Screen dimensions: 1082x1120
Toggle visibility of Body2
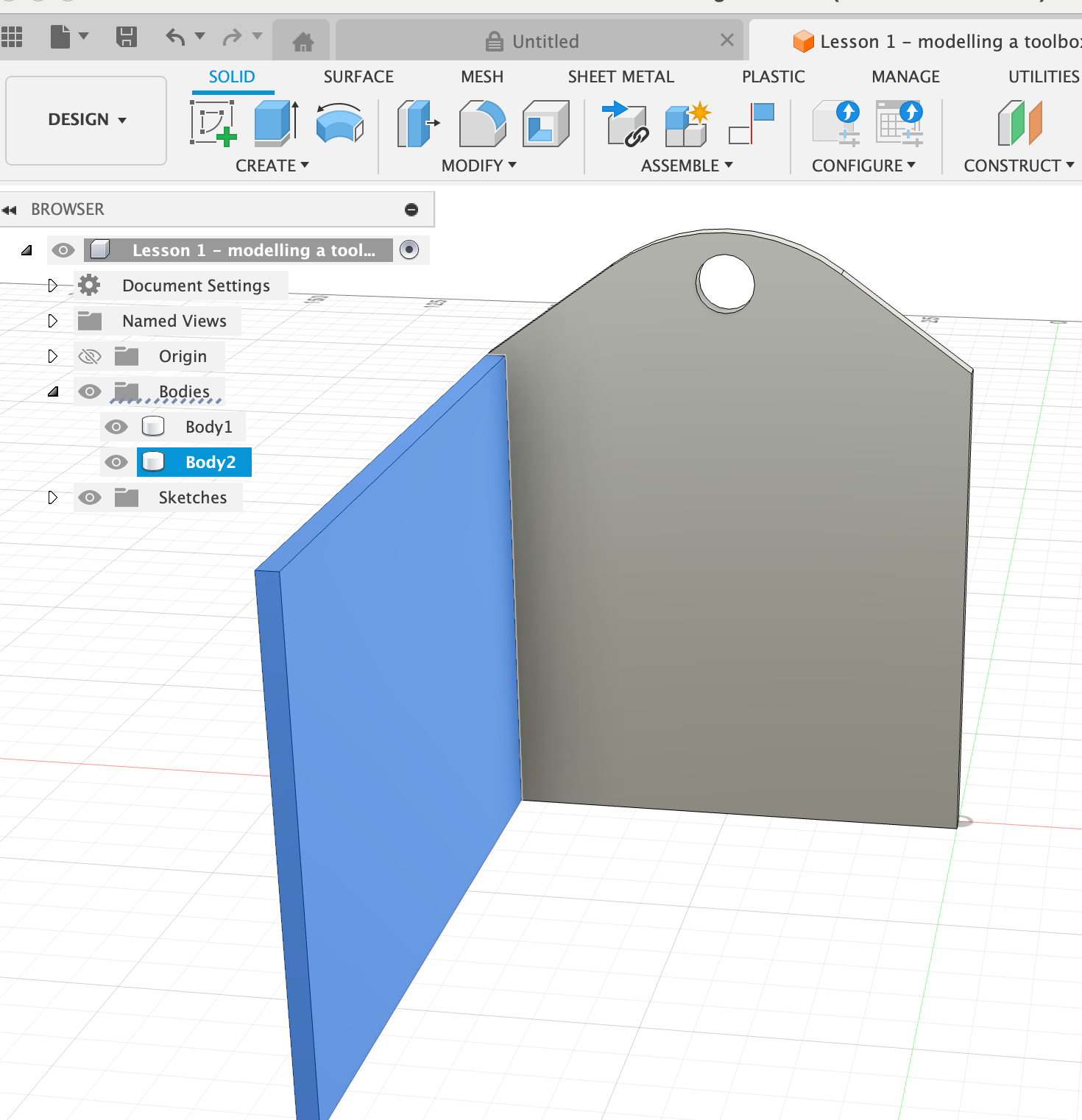click(x=116, y=462)
